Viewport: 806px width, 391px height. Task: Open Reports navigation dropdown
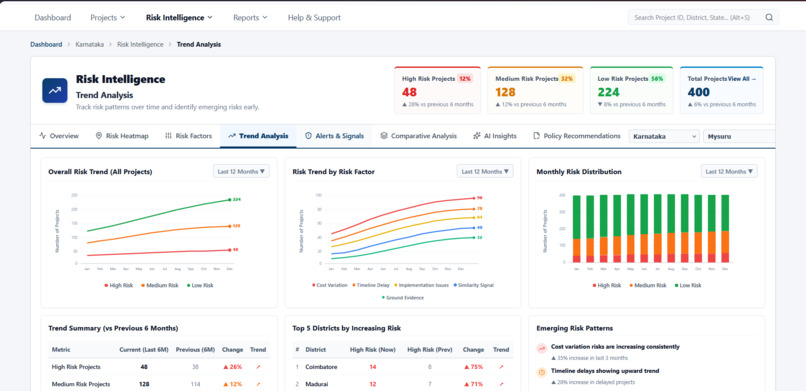[x=250, y=17]
